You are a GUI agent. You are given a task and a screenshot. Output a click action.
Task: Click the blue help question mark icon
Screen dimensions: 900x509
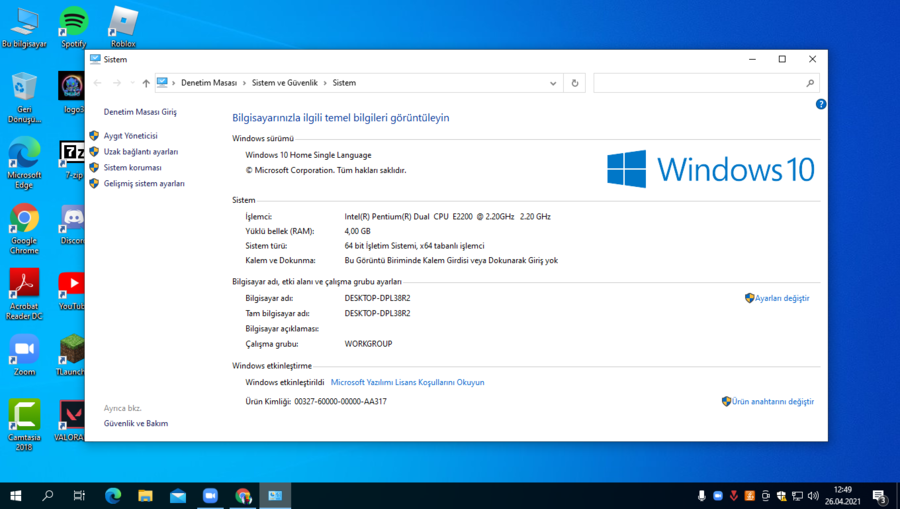[x=820, y=104]
